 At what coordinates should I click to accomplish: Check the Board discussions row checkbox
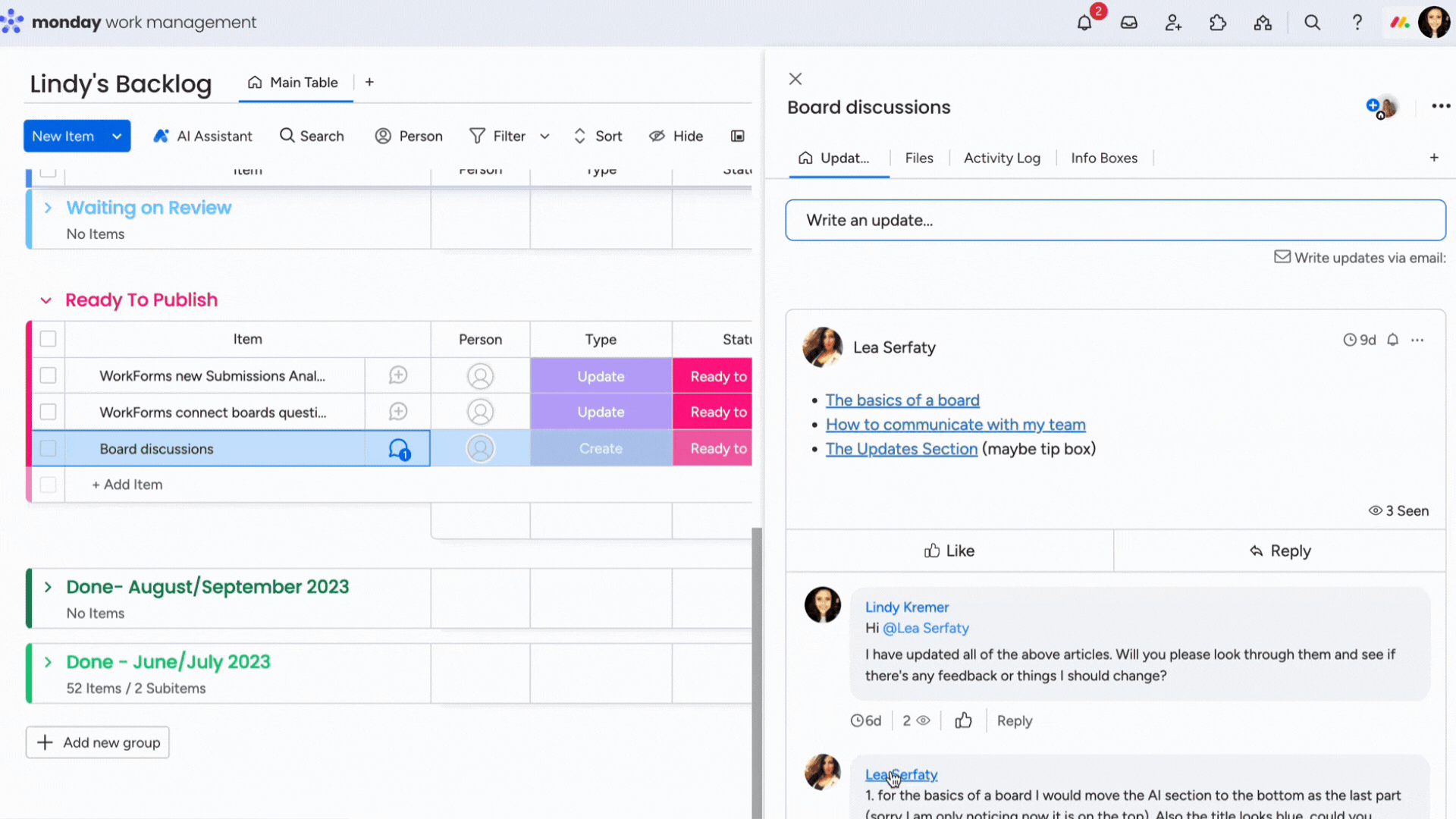48,448
